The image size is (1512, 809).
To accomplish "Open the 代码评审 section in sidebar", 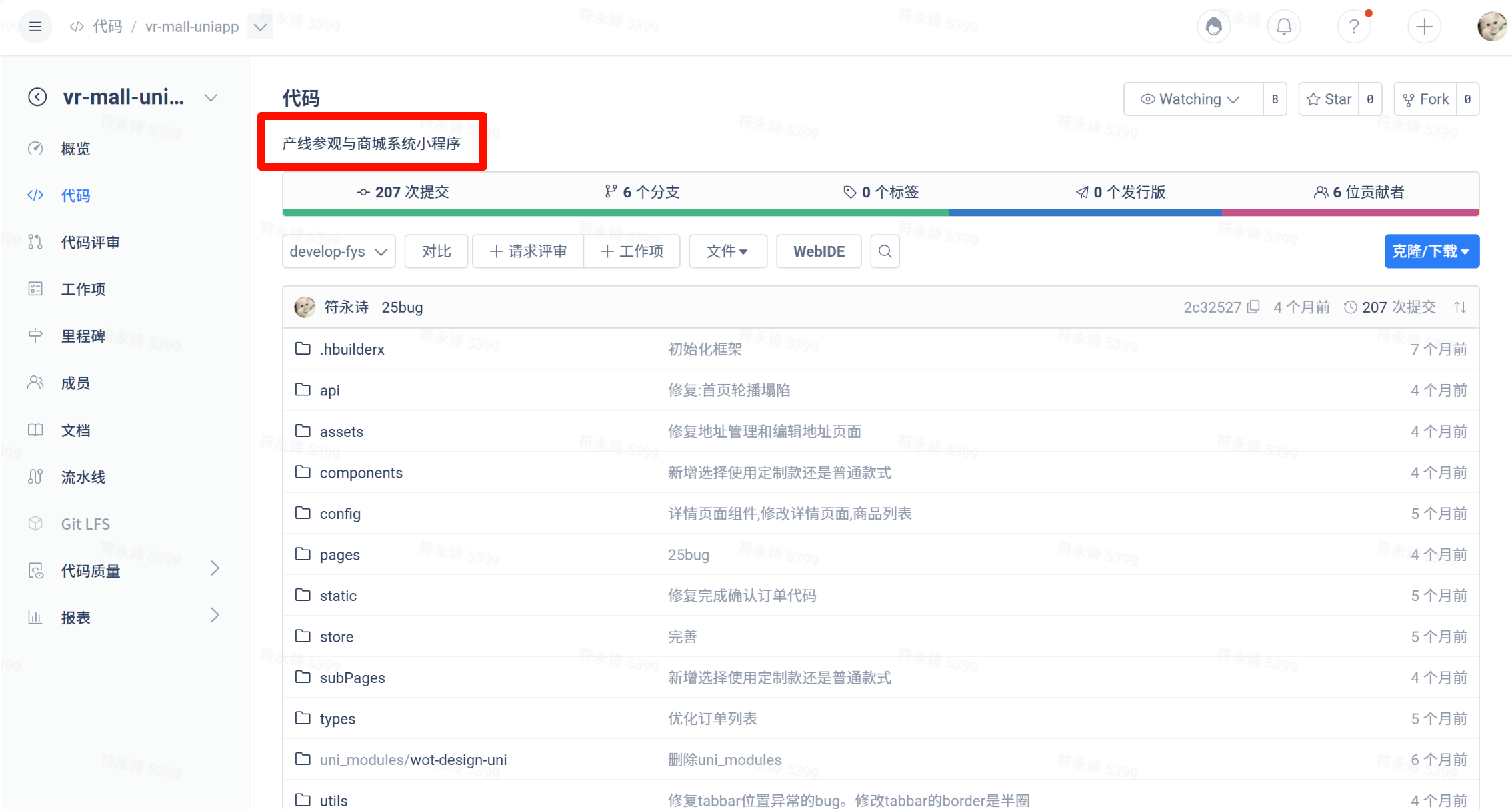I will [x=90, y=242].
